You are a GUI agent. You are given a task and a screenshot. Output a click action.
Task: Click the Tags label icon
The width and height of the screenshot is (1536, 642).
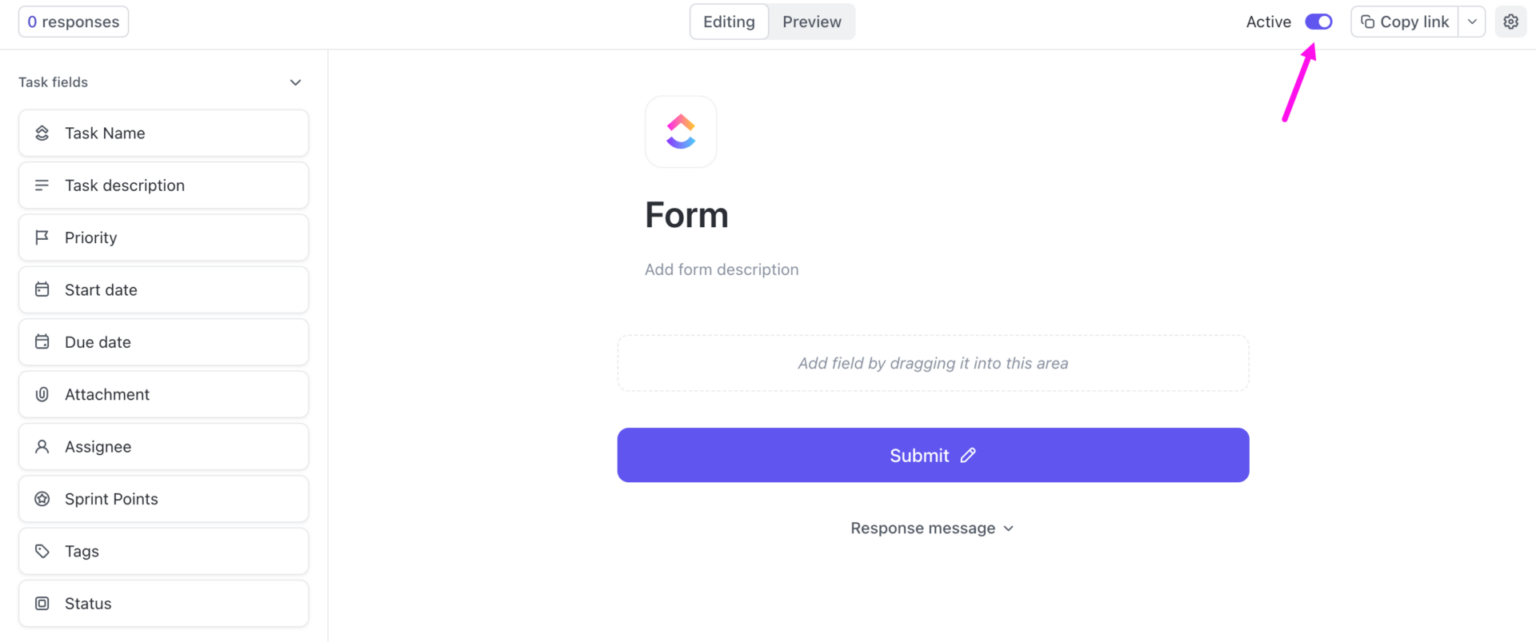tap(41, 551)
